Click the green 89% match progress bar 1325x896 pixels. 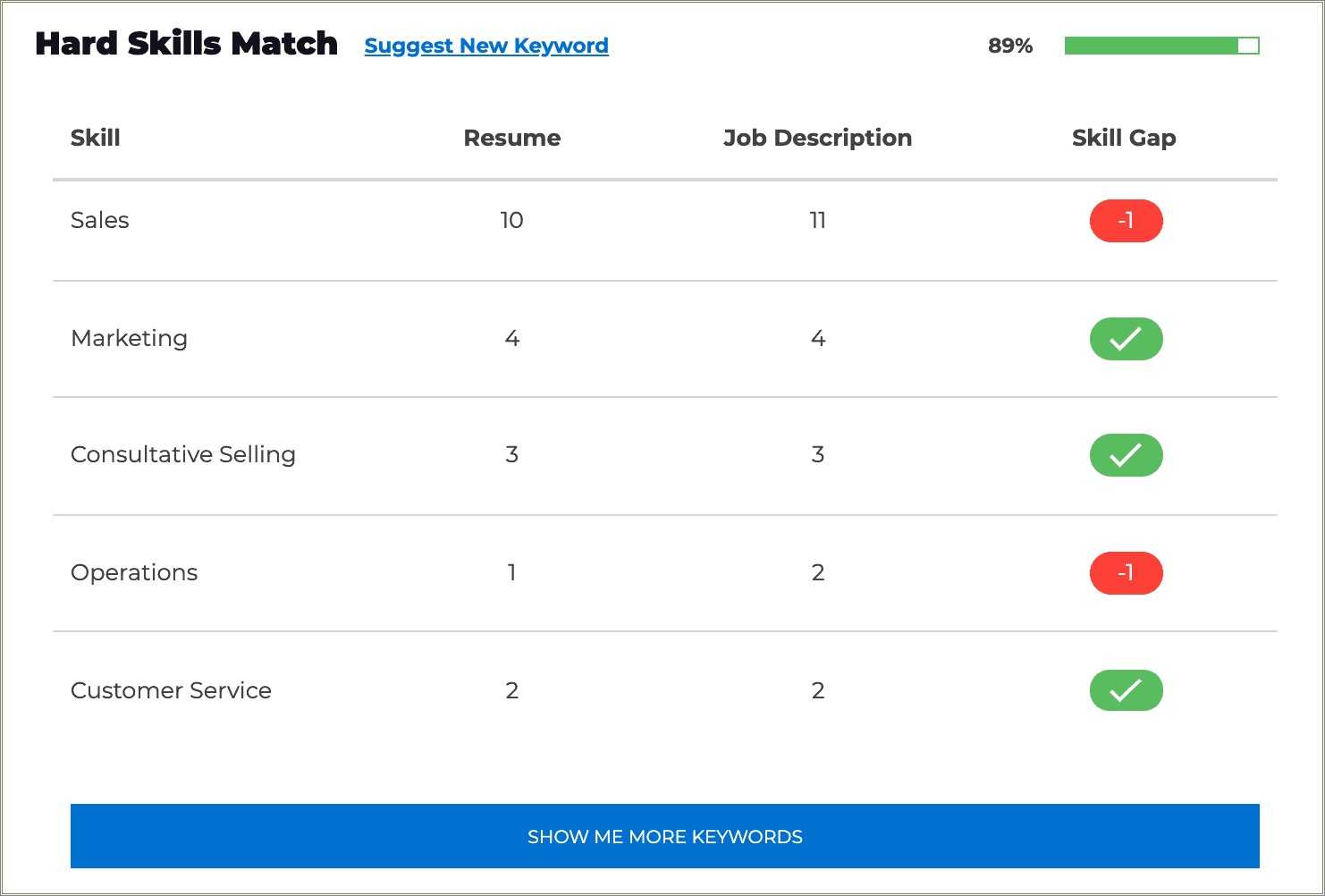pyautogui.click(x=1161, y=46)
